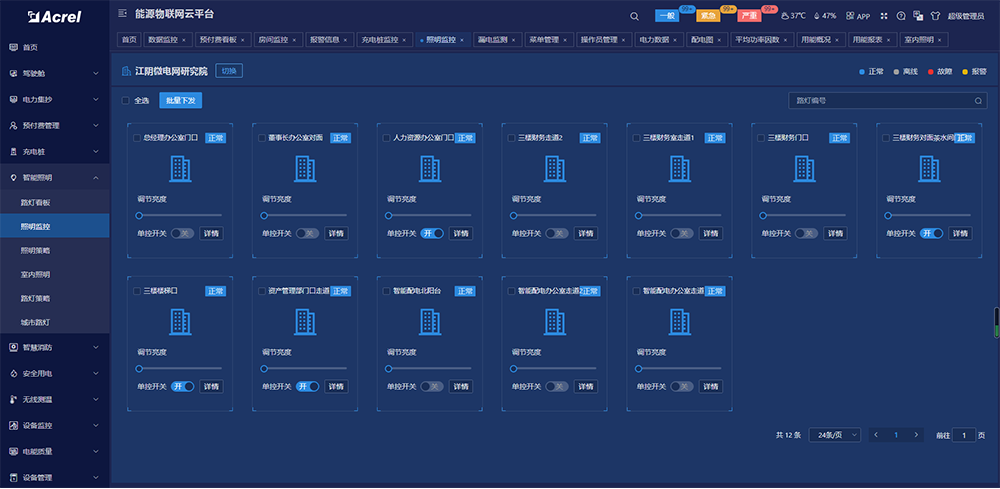
Task: Click the search magnifier icon in top bar
Action: [635, 16]
